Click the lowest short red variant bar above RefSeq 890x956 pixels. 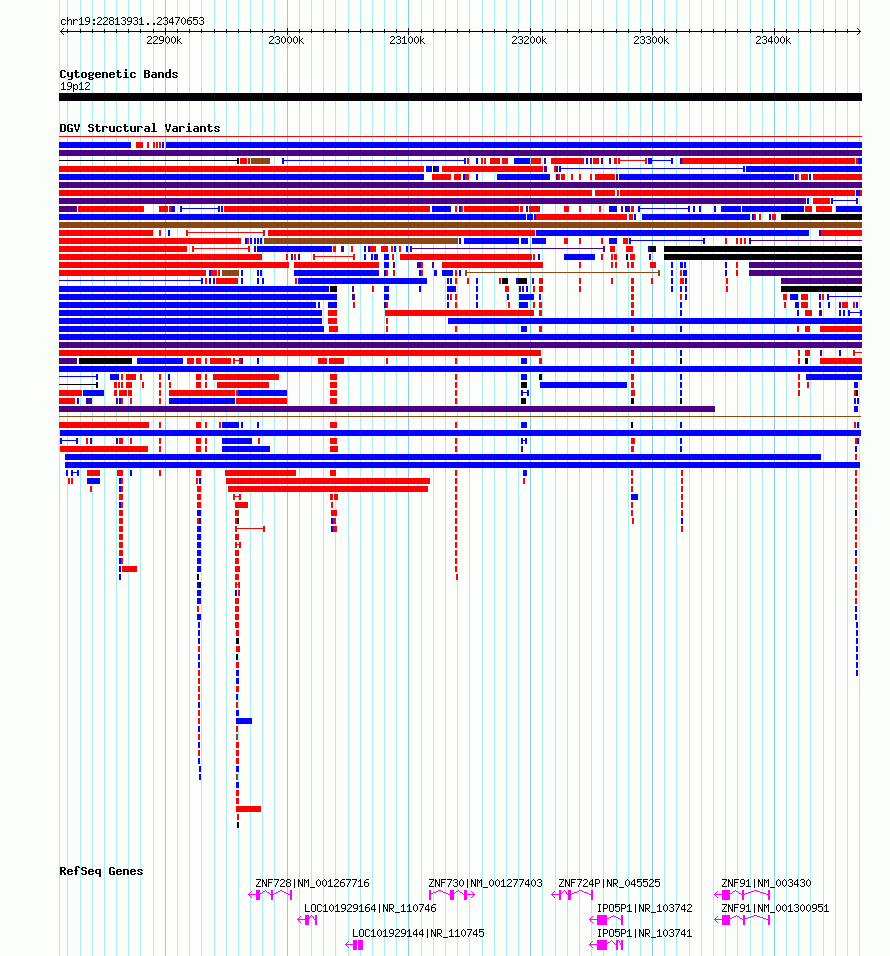[249, 809]
